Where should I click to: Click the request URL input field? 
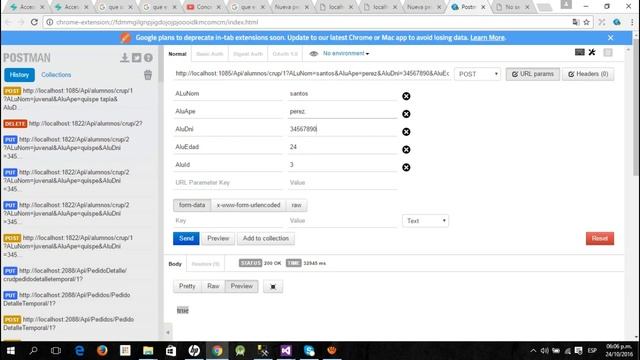(x=312, y=73)
